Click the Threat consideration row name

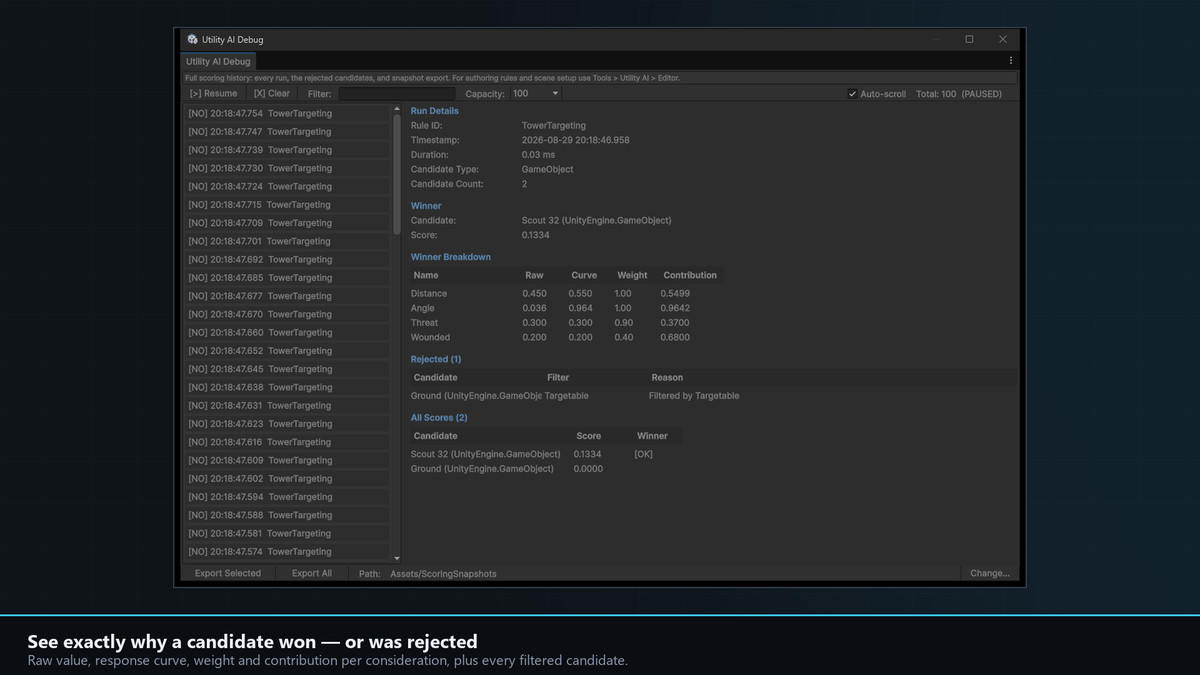tap(424, 323)
